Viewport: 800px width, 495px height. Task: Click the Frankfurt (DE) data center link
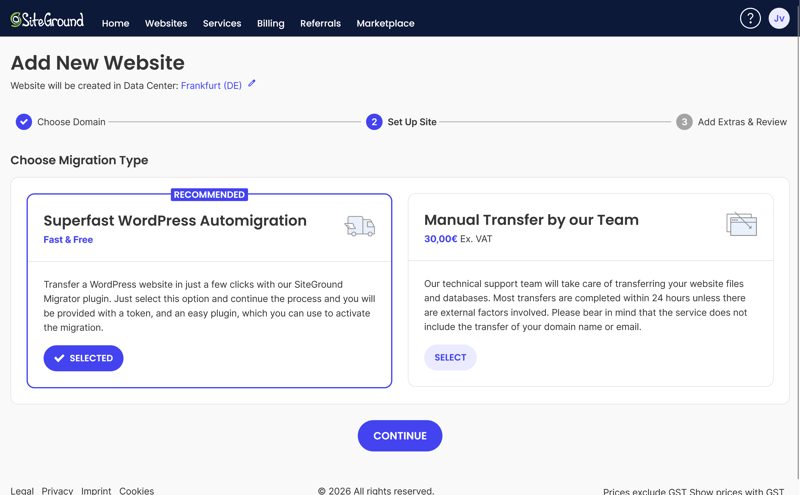click(211, 86)
